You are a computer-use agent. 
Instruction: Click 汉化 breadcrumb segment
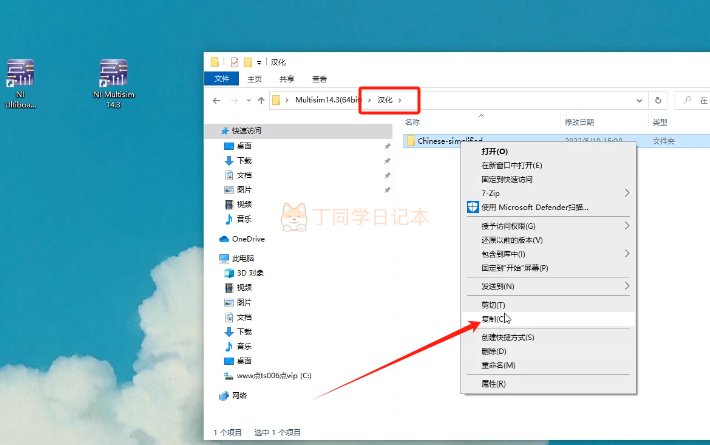[x=385, y=100]
